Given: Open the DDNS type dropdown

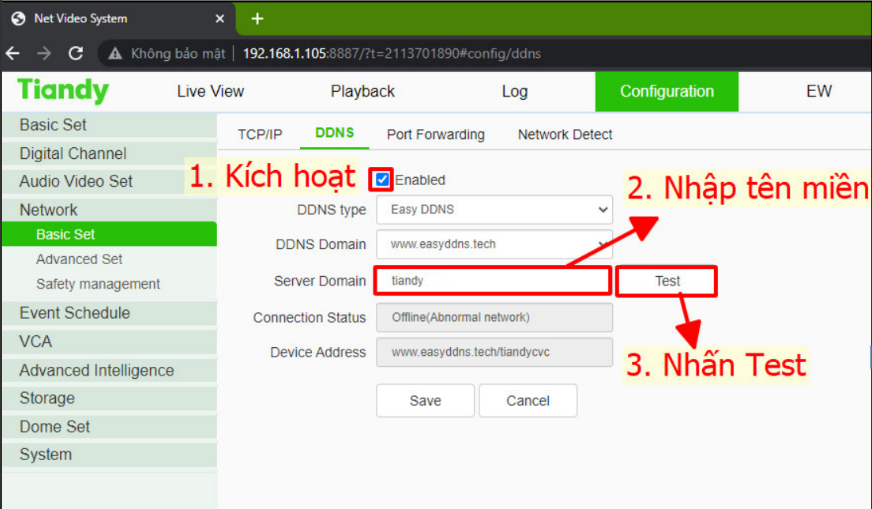Looking at the screenshot, I should 494,210.
